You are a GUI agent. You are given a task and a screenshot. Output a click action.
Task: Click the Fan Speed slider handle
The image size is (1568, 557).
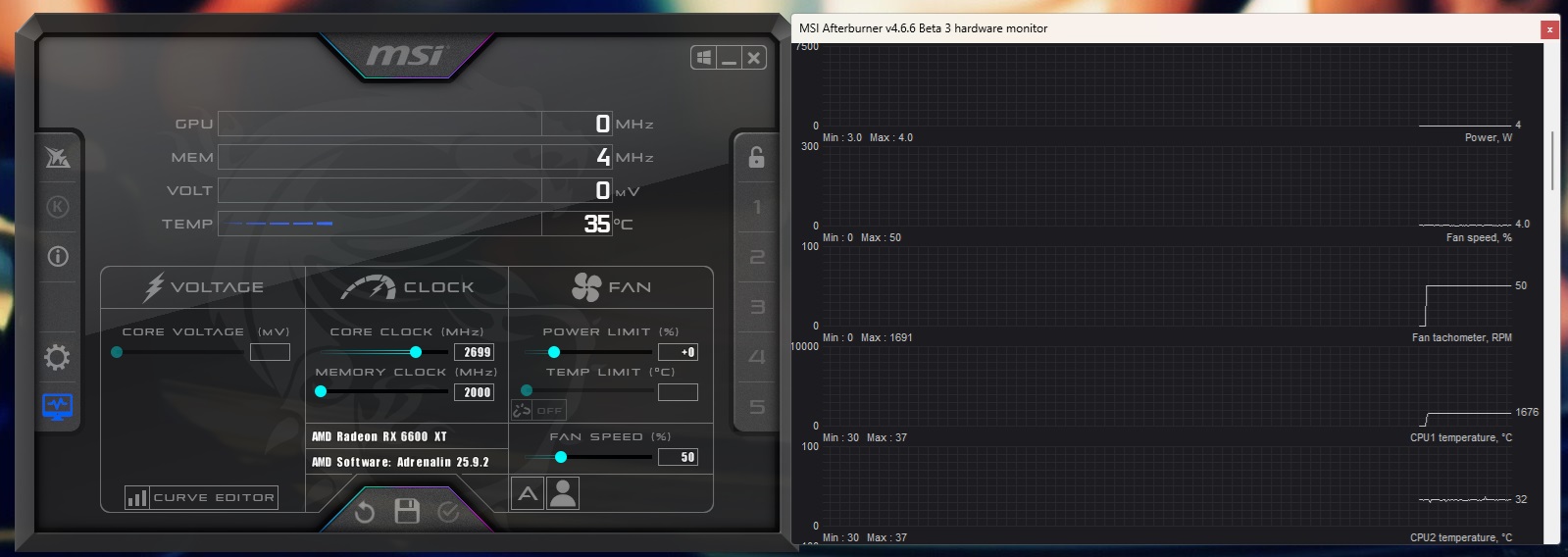point(561,457)
